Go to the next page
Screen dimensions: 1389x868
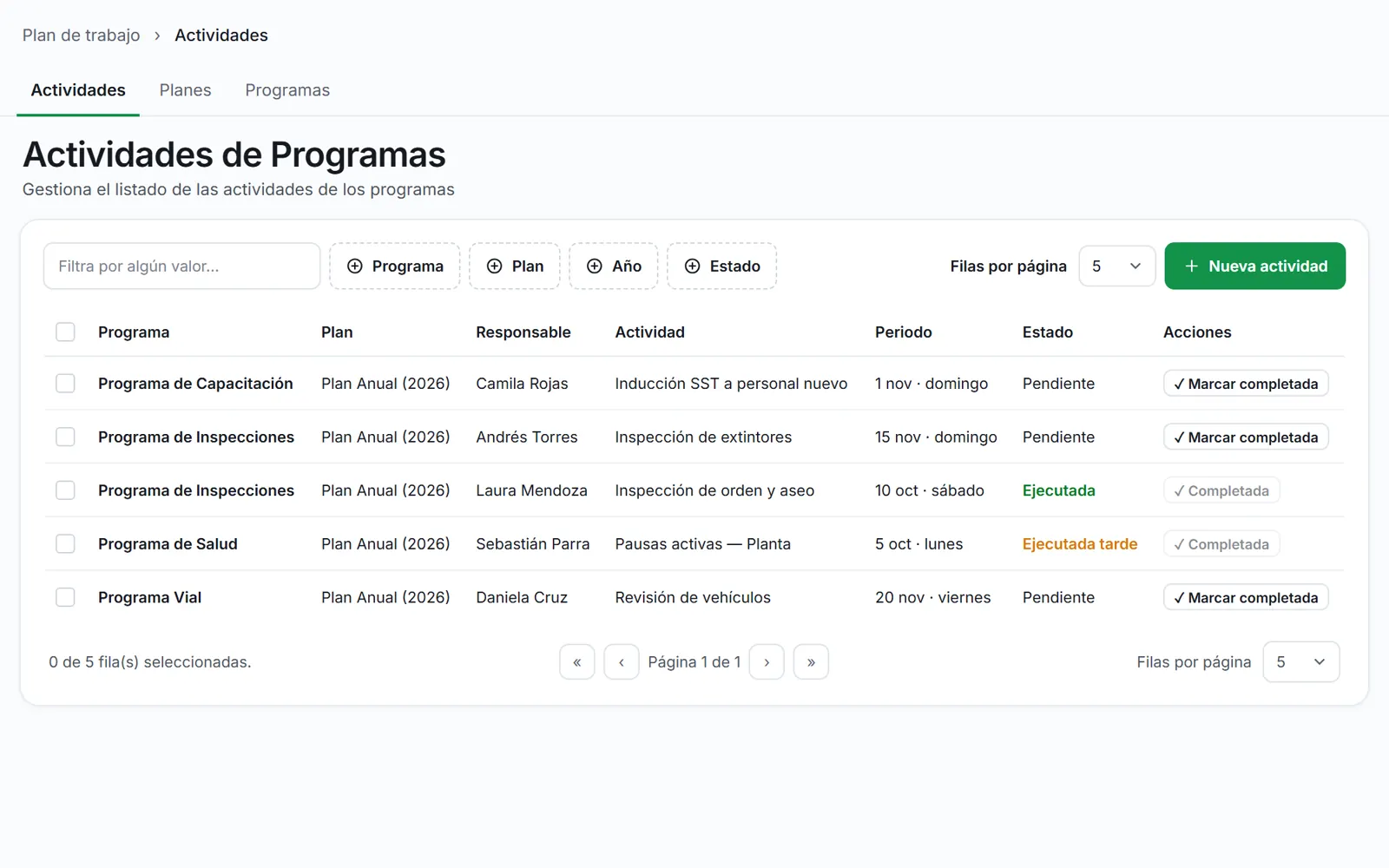[767, 661]
